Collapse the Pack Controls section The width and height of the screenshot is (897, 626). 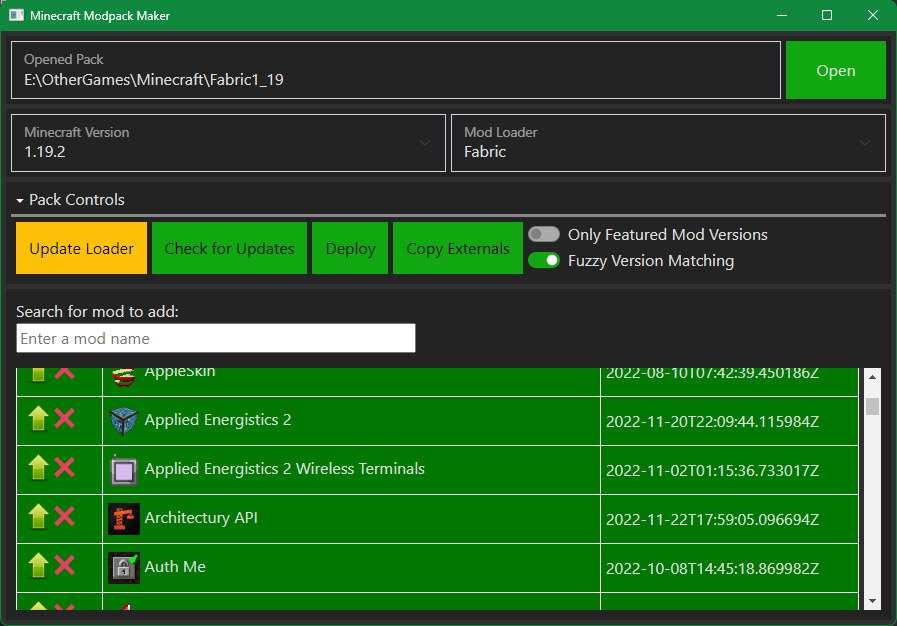[x=70, y=200]
